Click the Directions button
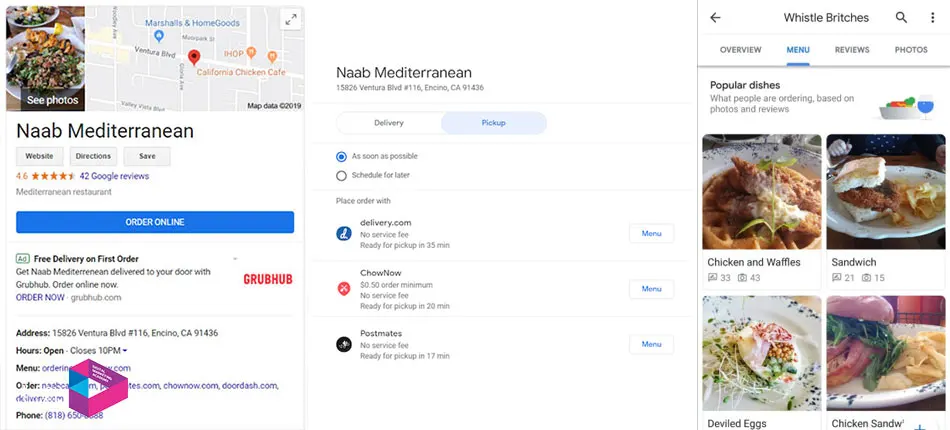Viewport: 950px width, 430px height. pyautogui.click(x=93, y=156)
